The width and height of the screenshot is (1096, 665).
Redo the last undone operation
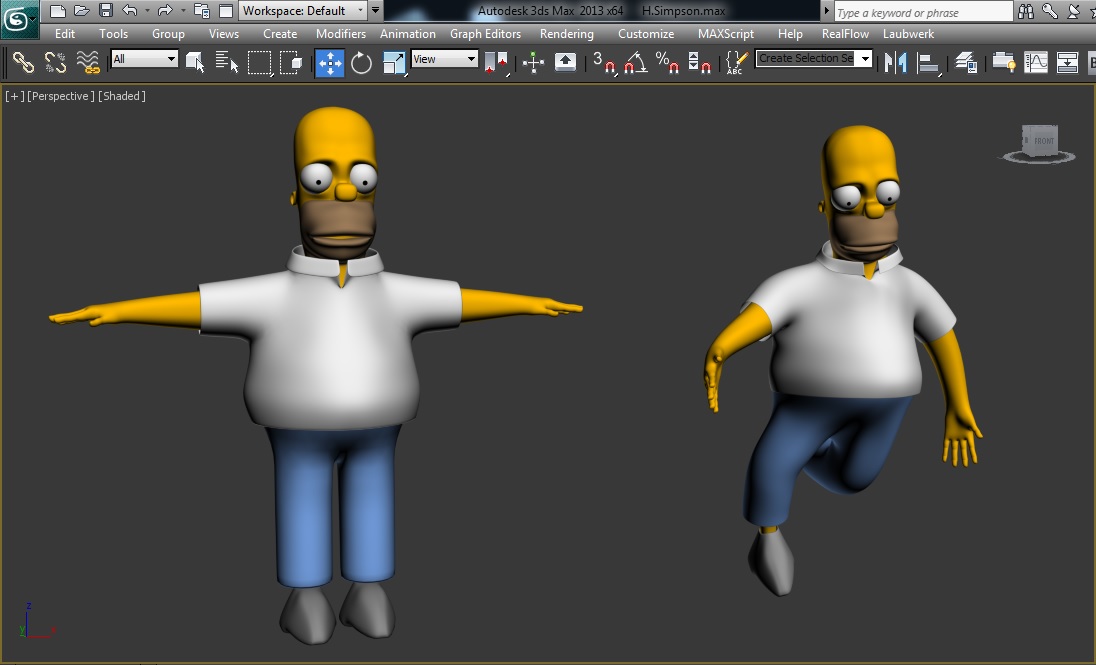tap(165, 10)
